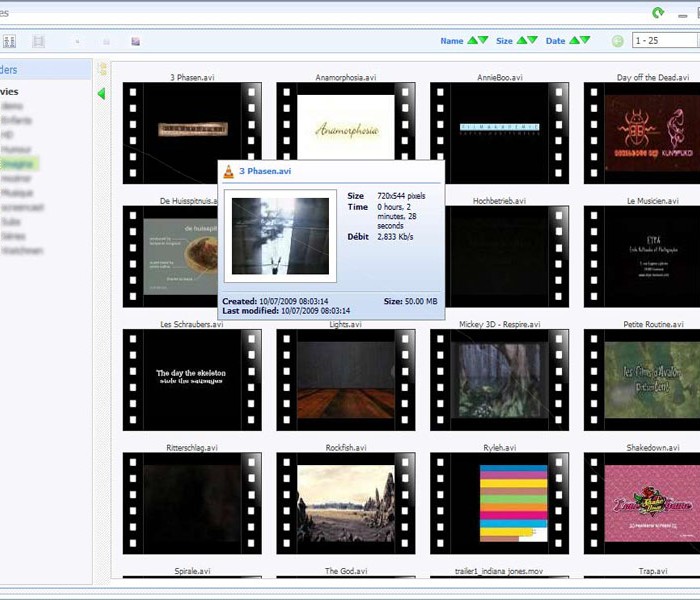Select the Day off the Dead.avi thumbnail

tap(642, 133)
